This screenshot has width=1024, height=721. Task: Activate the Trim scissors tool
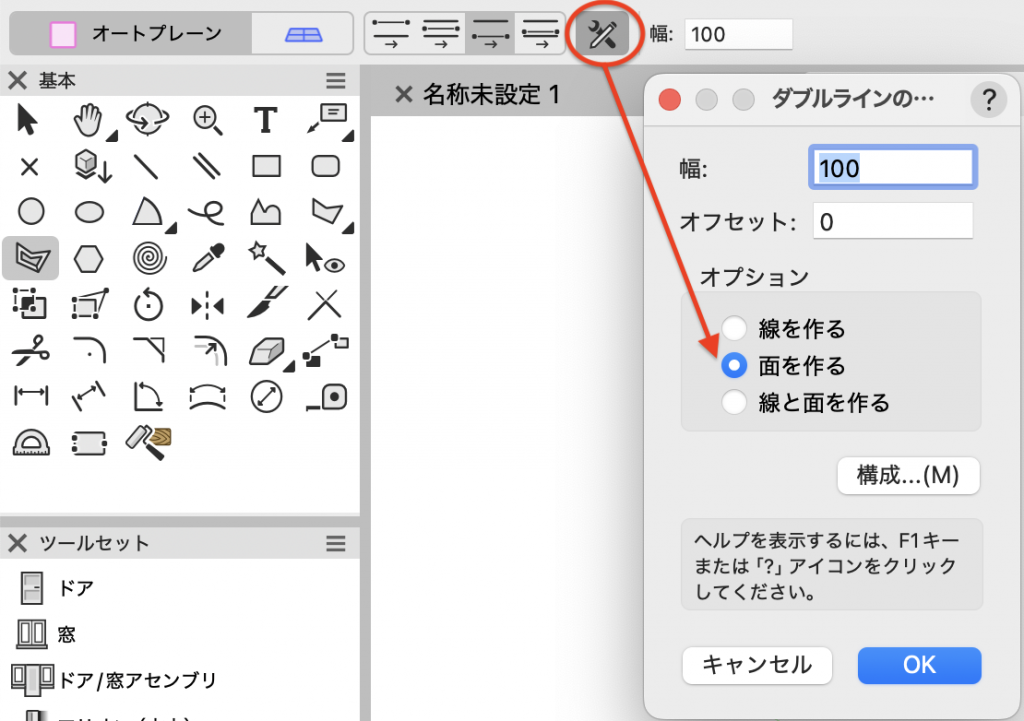pyautogui.click(x=31, y=351)
